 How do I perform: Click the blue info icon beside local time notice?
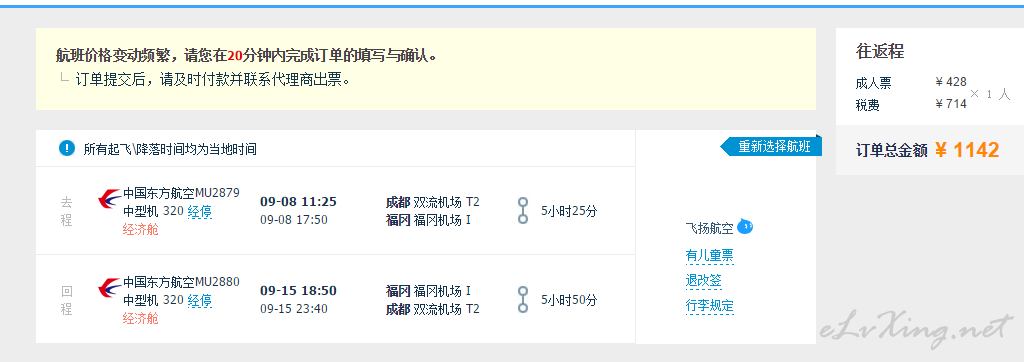click(67, 148)
